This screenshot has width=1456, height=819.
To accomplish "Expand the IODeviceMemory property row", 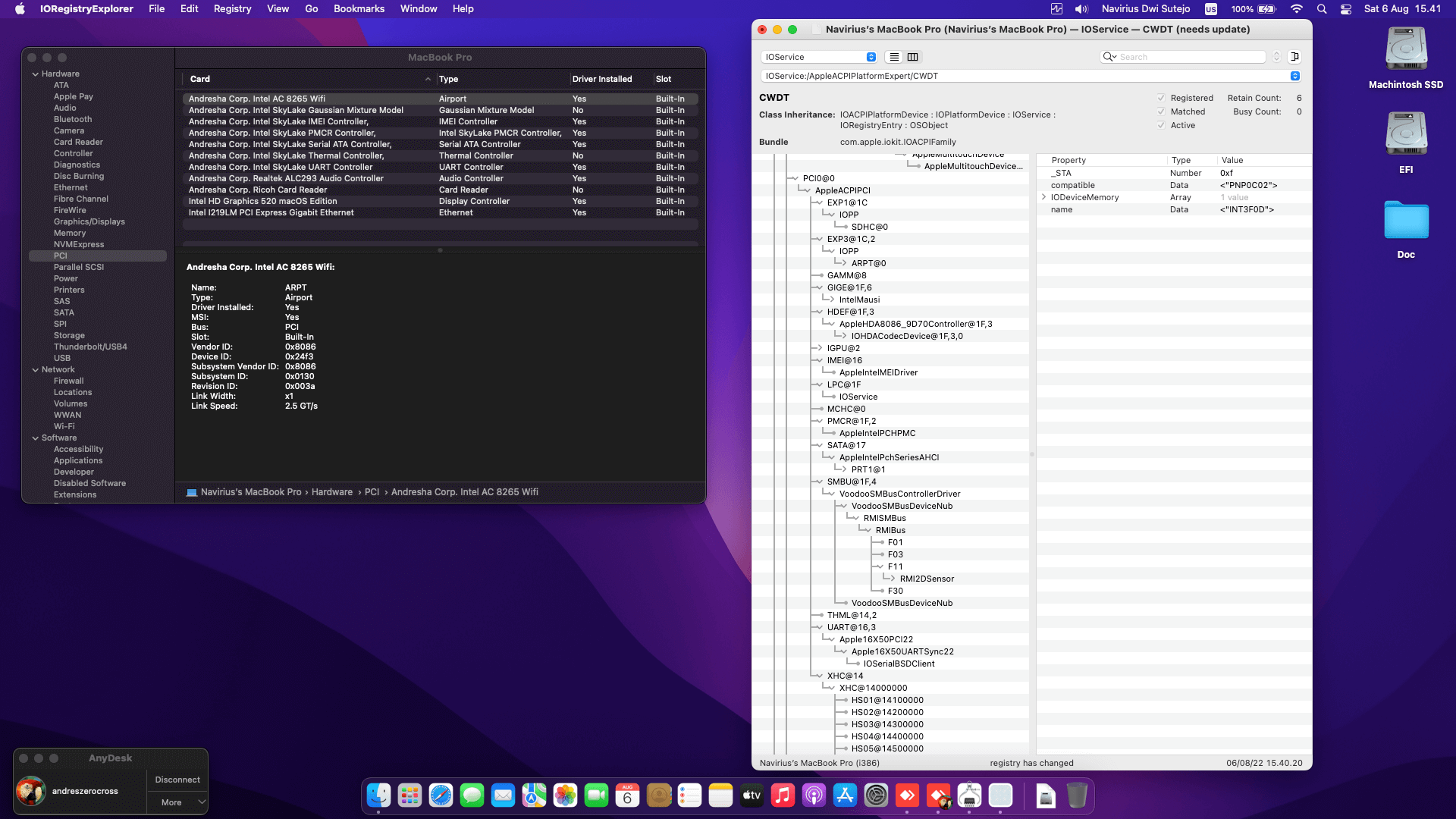I will 1044,197.
